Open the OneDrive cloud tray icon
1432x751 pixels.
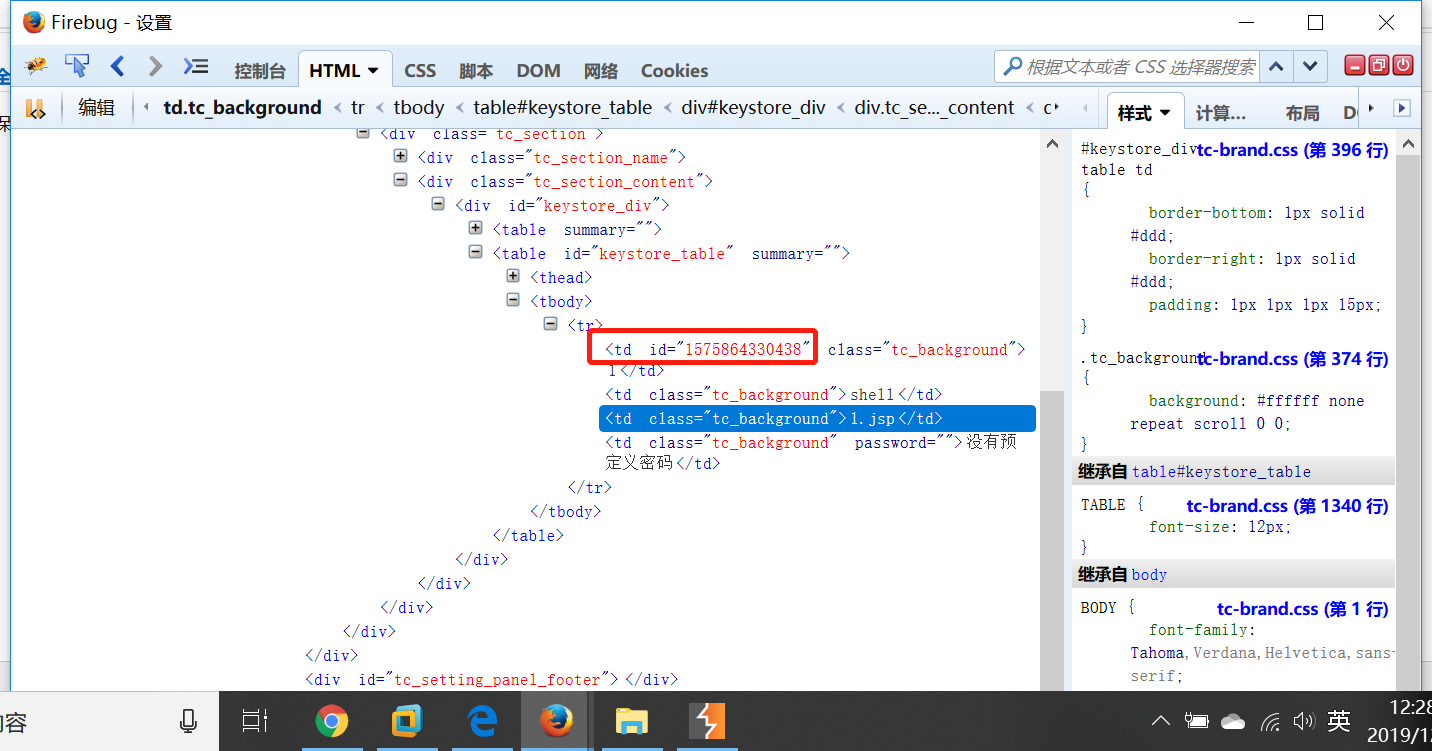[1233, 721]
